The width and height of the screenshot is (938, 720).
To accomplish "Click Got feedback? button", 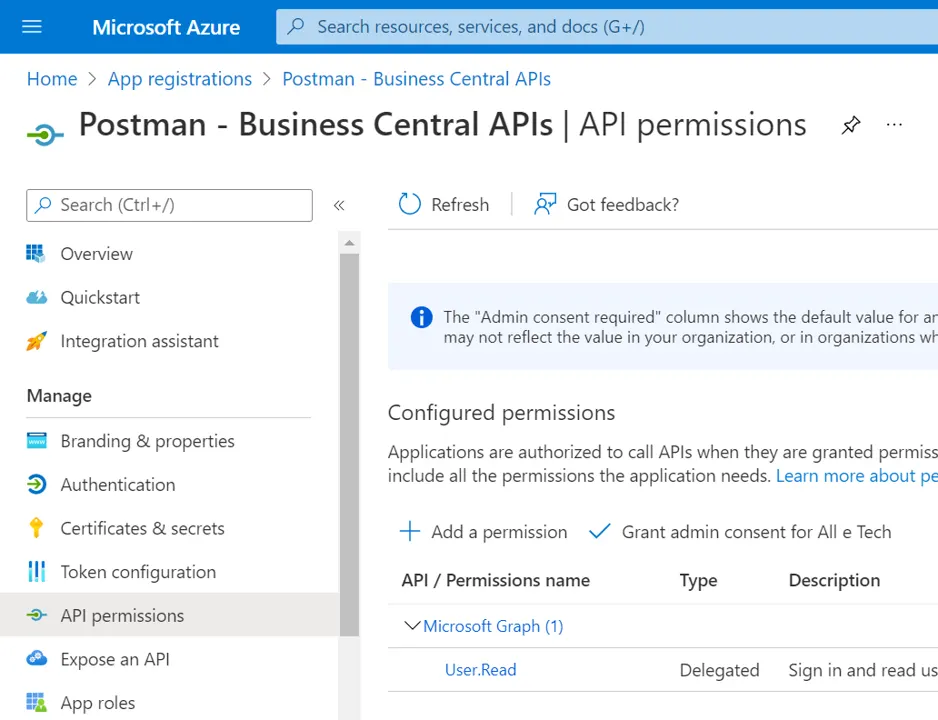I will pyautogui.click(x=606, y=205).
